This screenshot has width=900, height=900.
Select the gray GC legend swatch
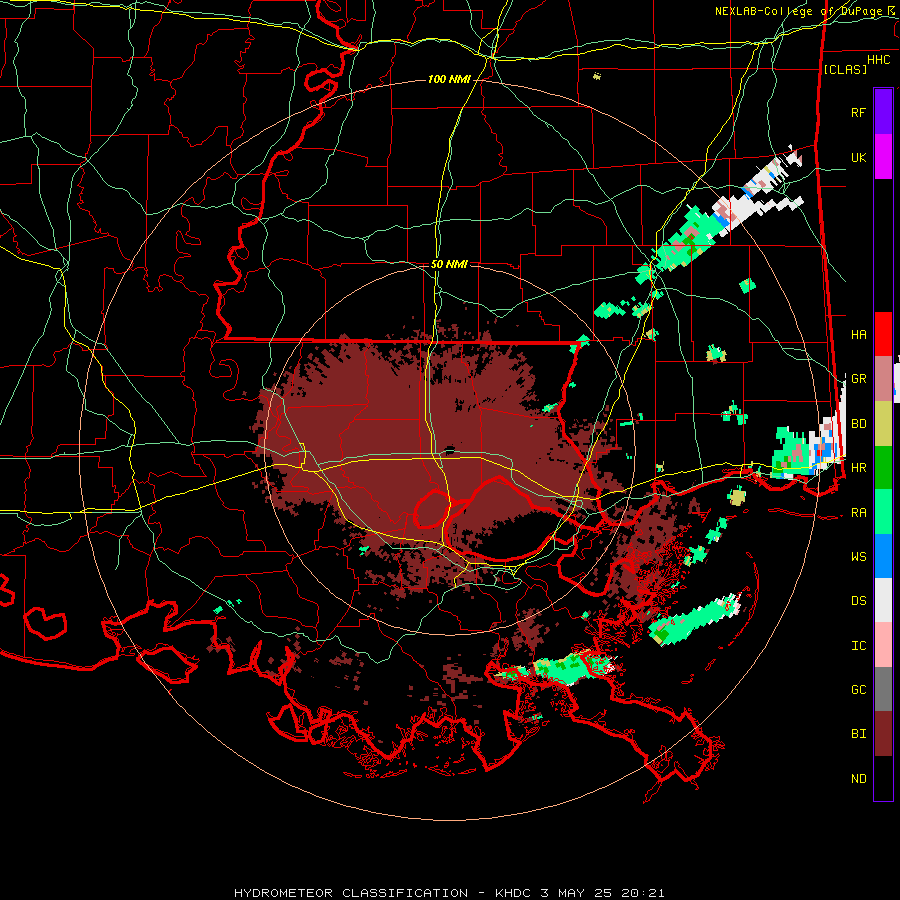(x=883, y=689)
